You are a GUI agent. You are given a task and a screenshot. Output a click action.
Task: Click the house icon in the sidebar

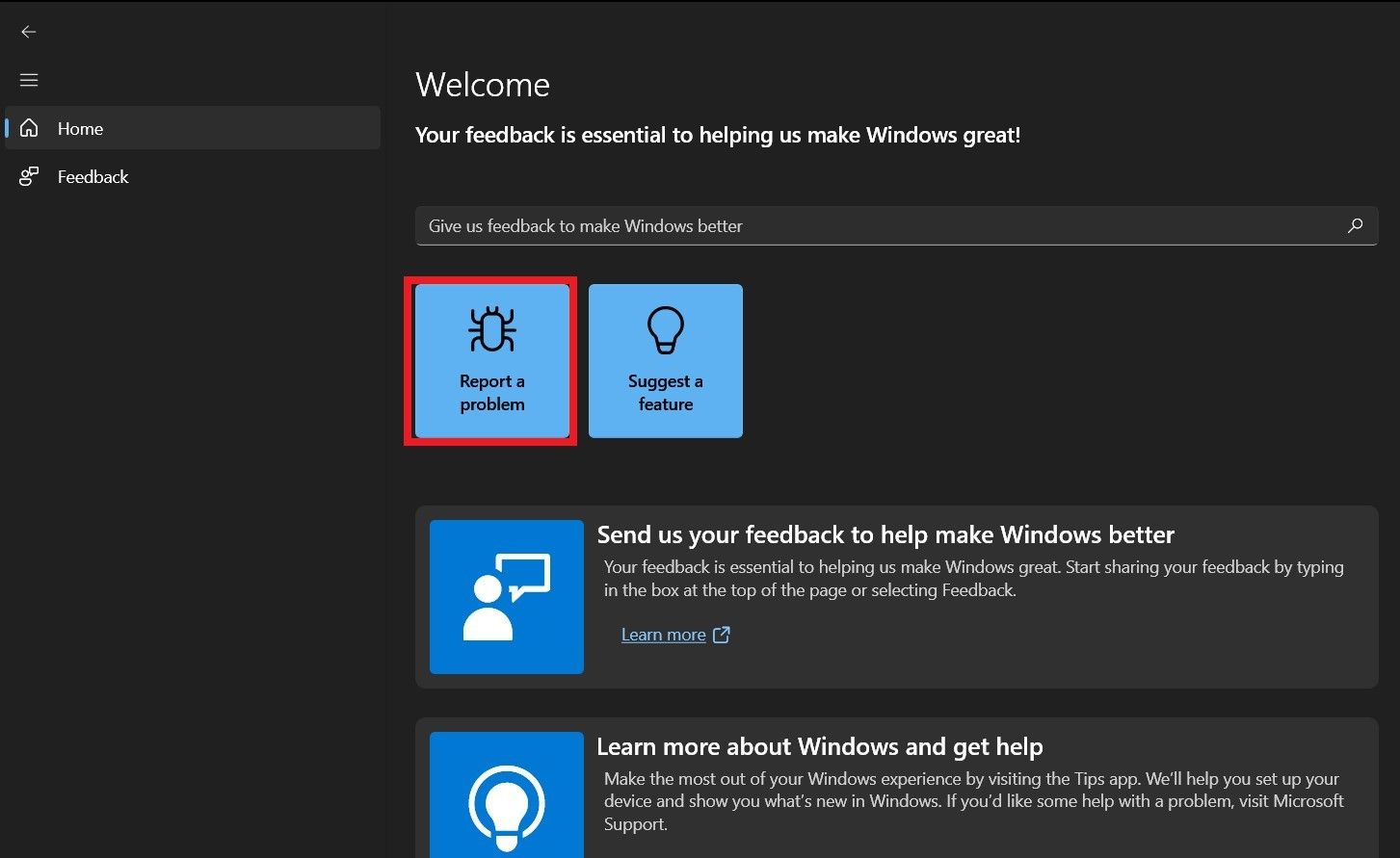[x=29, y=128]
